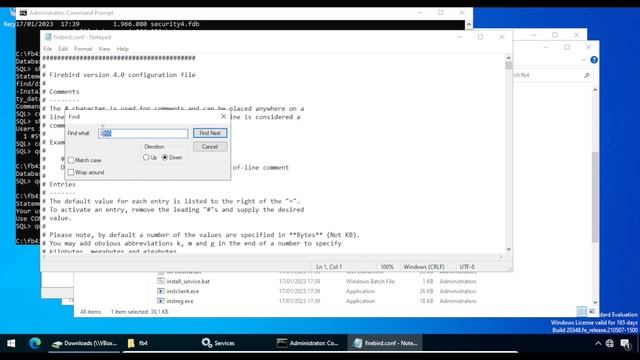Cancel the Find dialog

point(210,147)
